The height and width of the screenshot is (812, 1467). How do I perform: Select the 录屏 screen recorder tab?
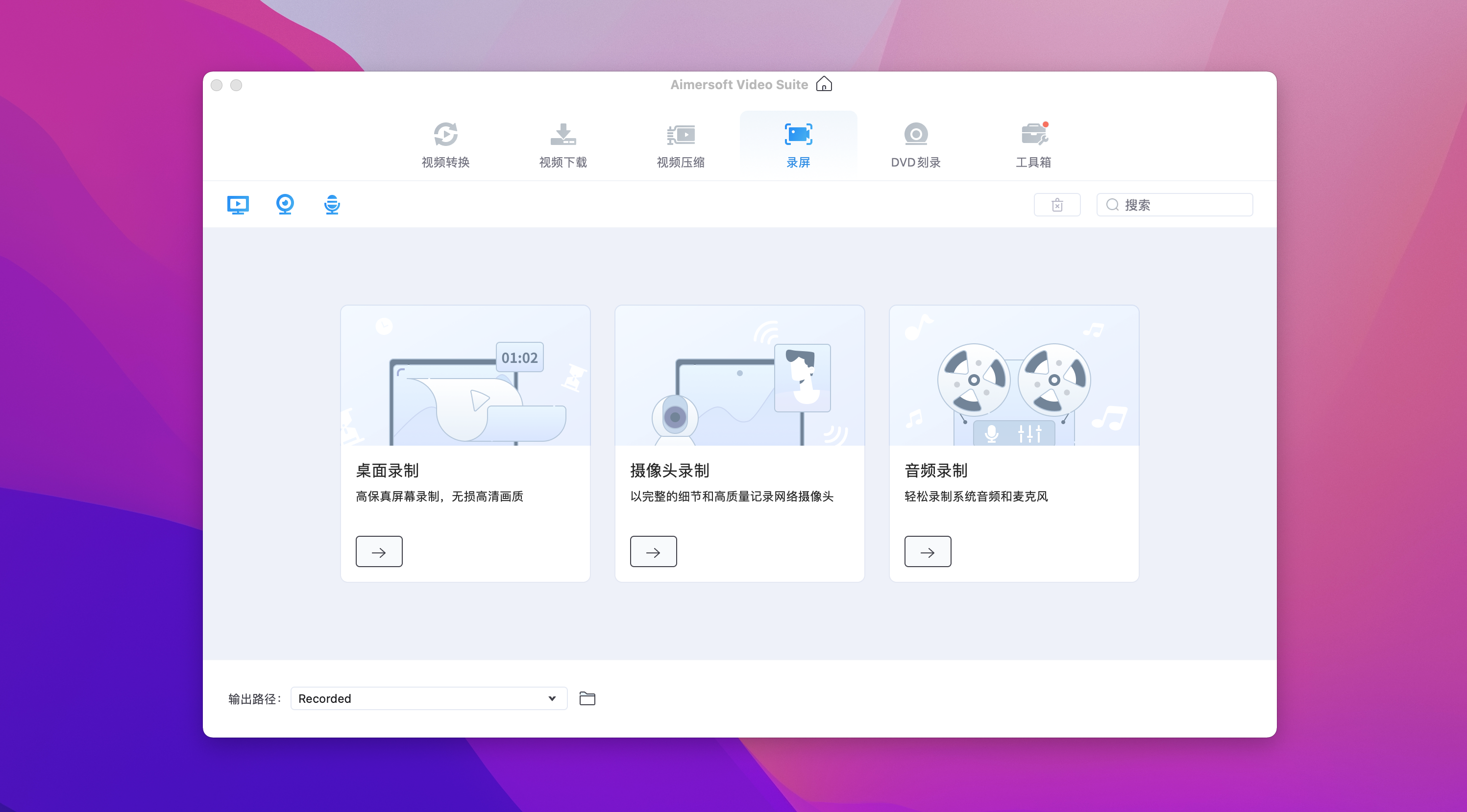tap(798, 145)
